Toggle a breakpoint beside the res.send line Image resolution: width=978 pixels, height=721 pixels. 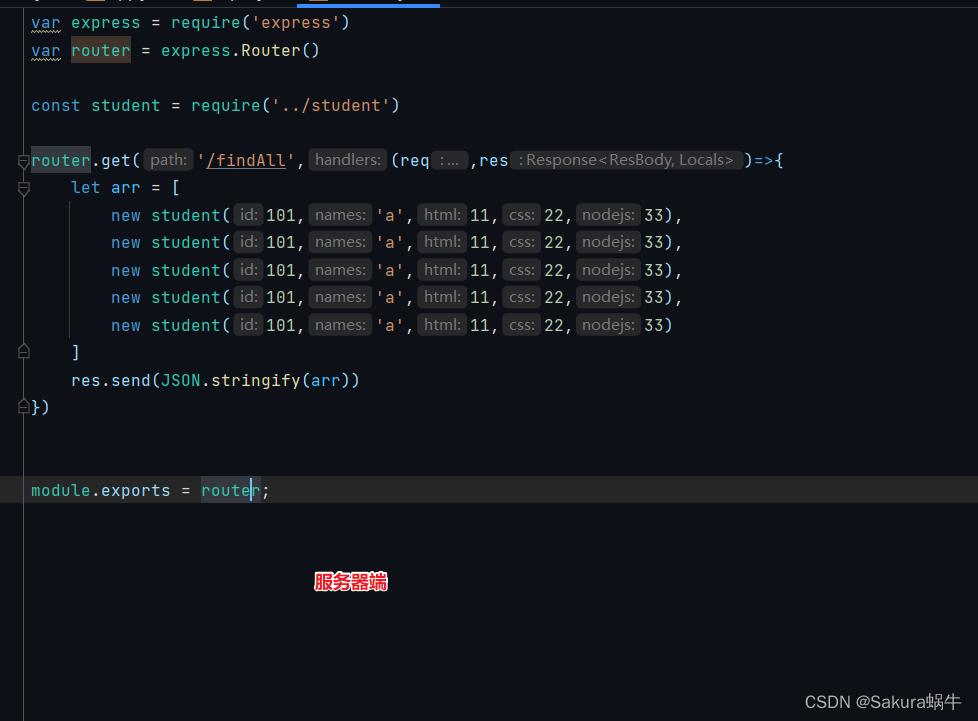pyautogui.click(x=14, y=380)
